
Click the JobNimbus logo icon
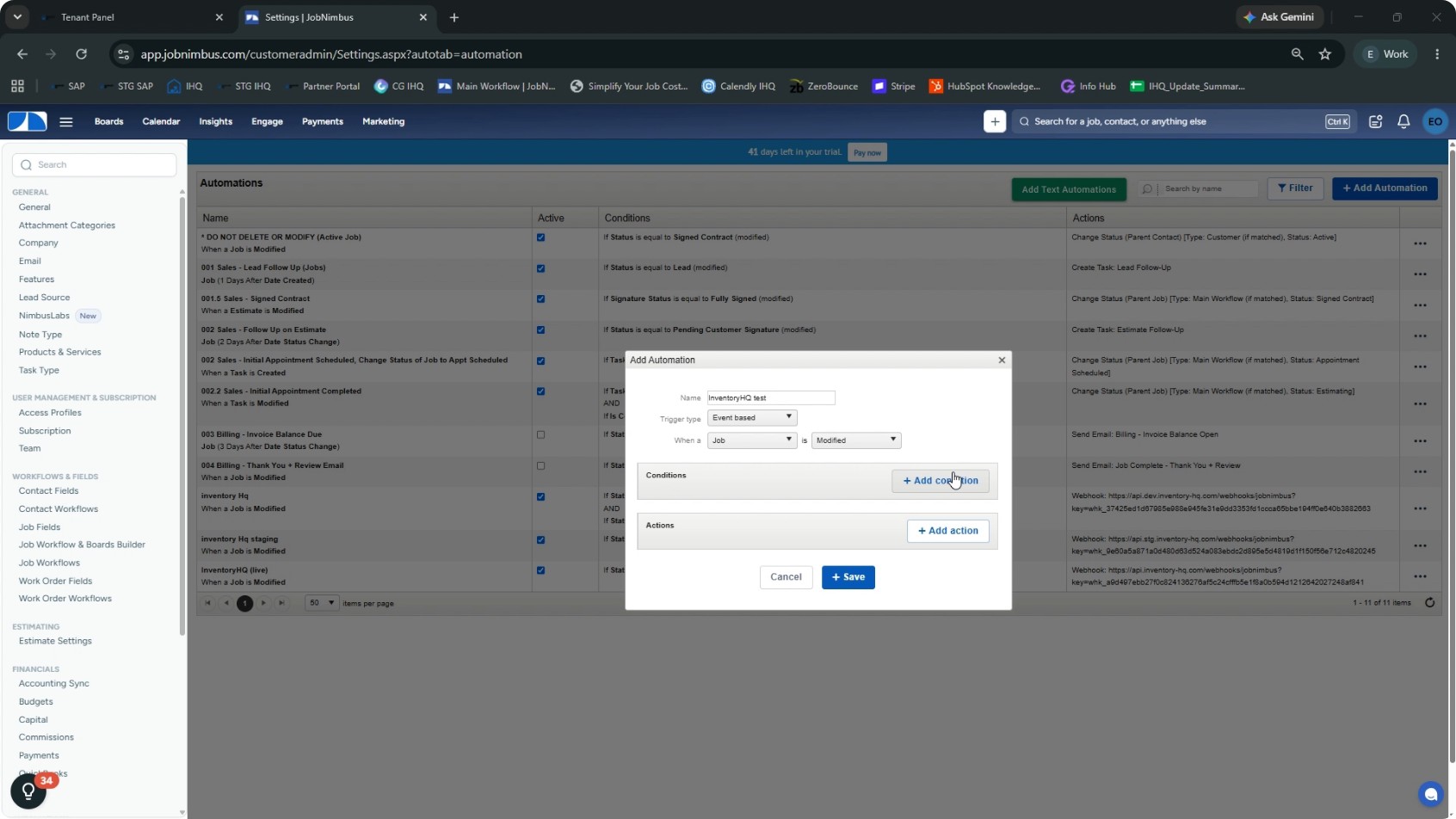(28, 121)
